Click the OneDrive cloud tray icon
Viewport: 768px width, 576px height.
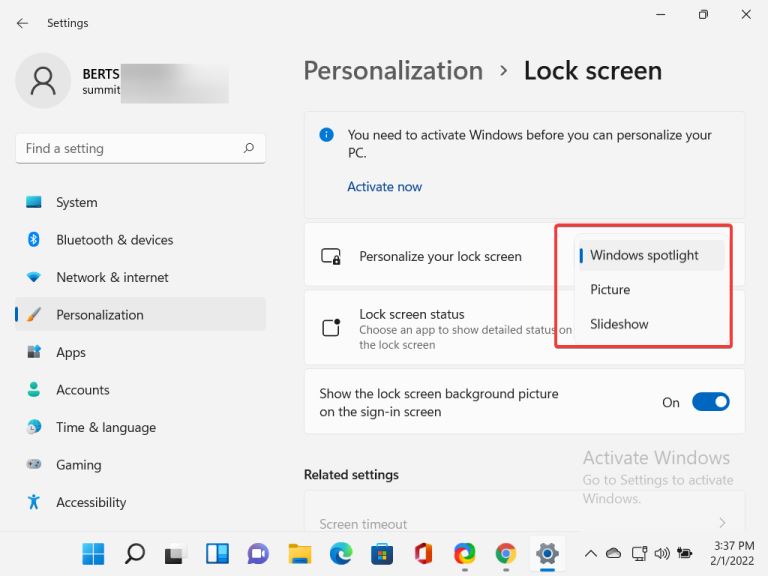pos(613,553)
